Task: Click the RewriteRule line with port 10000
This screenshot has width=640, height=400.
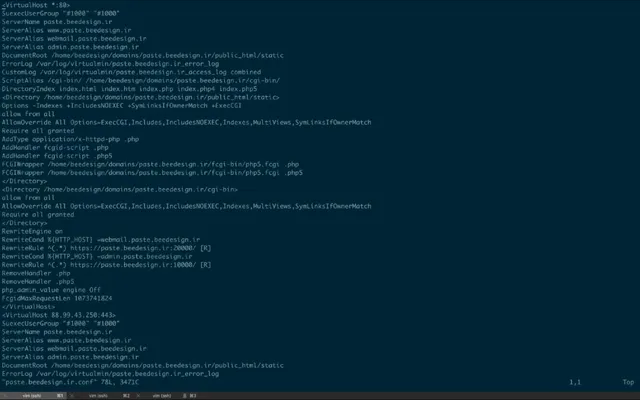Action: [x=106, y=265]
